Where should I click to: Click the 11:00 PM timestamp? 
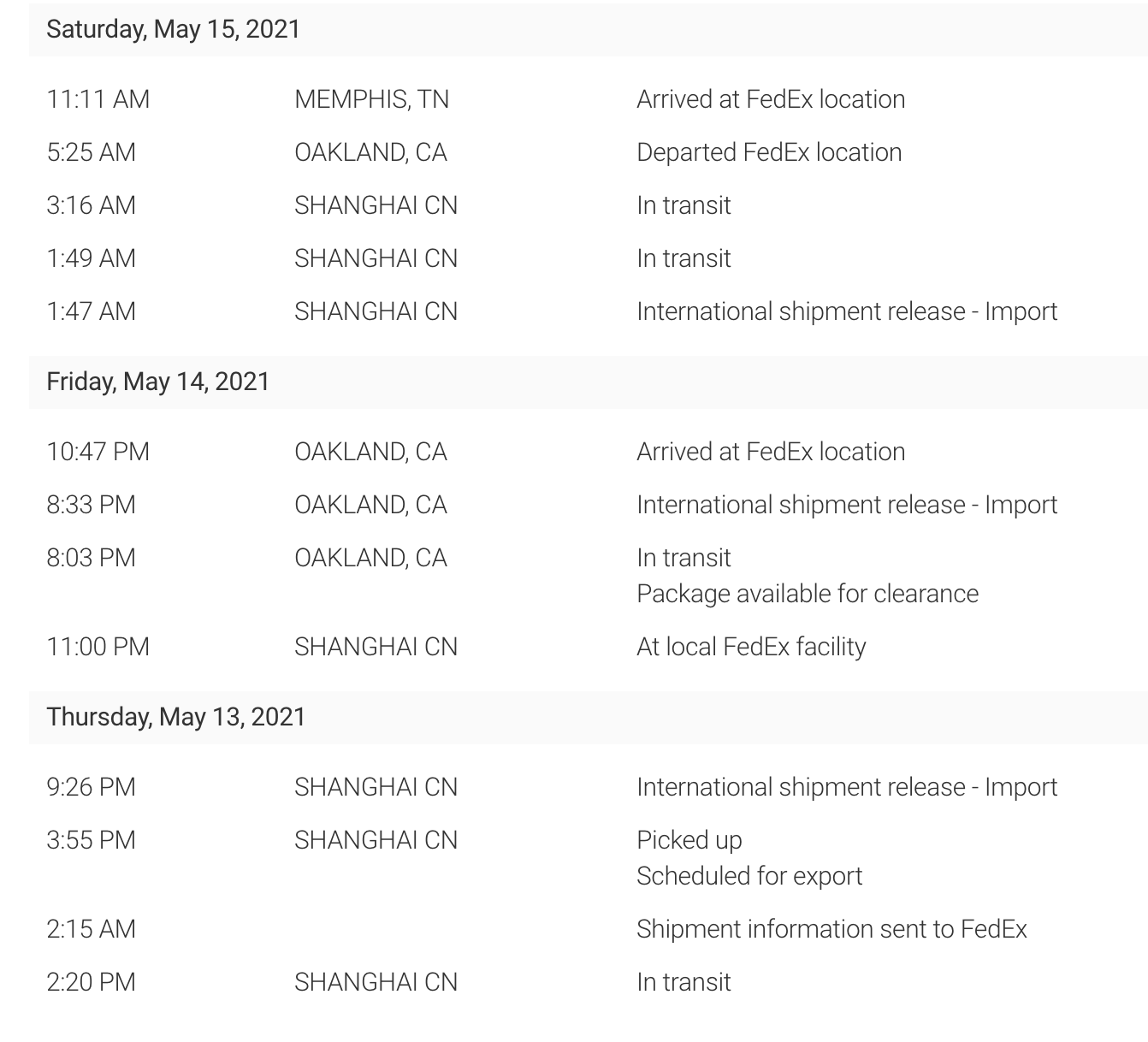coord(98,647)
